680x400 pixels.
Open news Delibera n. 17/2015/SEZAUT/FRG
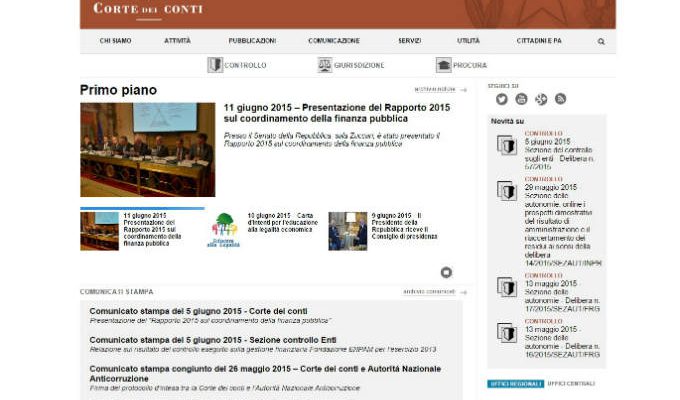(562, 296)
